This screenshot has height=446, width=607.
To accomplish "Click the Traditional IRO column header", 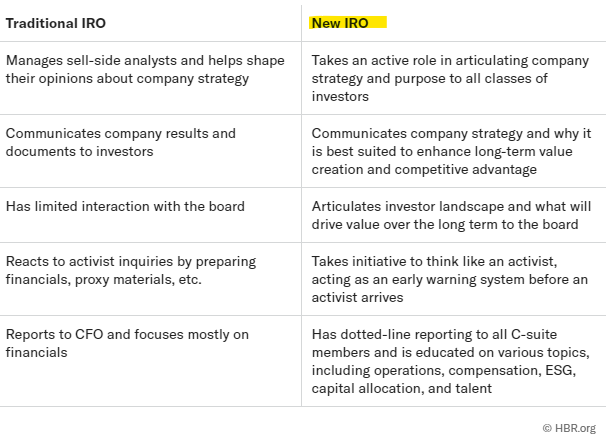I will pos(56,23).
